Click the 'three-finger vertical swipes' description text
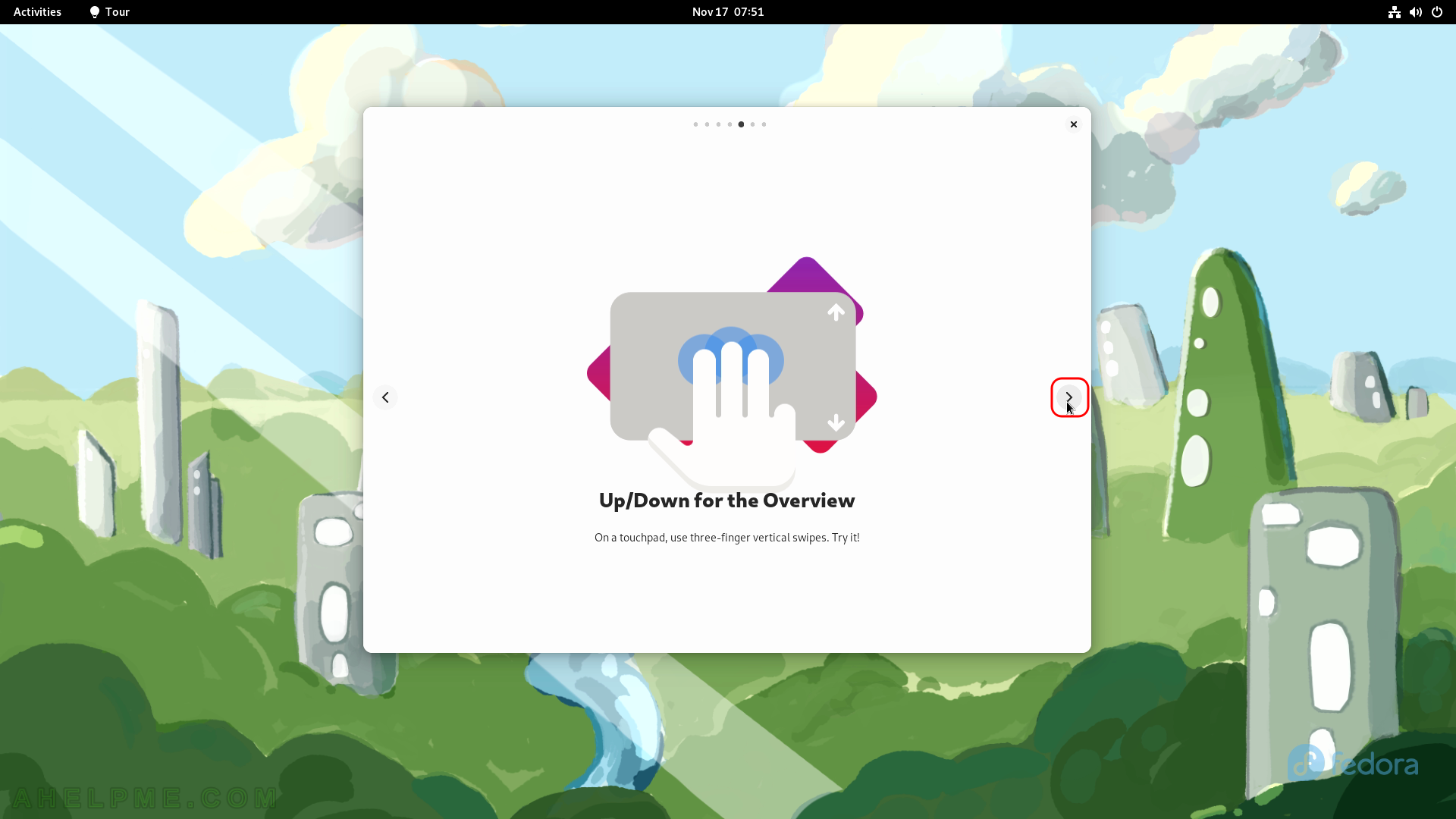The height and width of the screenshot is (819, 1456). (x=726, y=538)
